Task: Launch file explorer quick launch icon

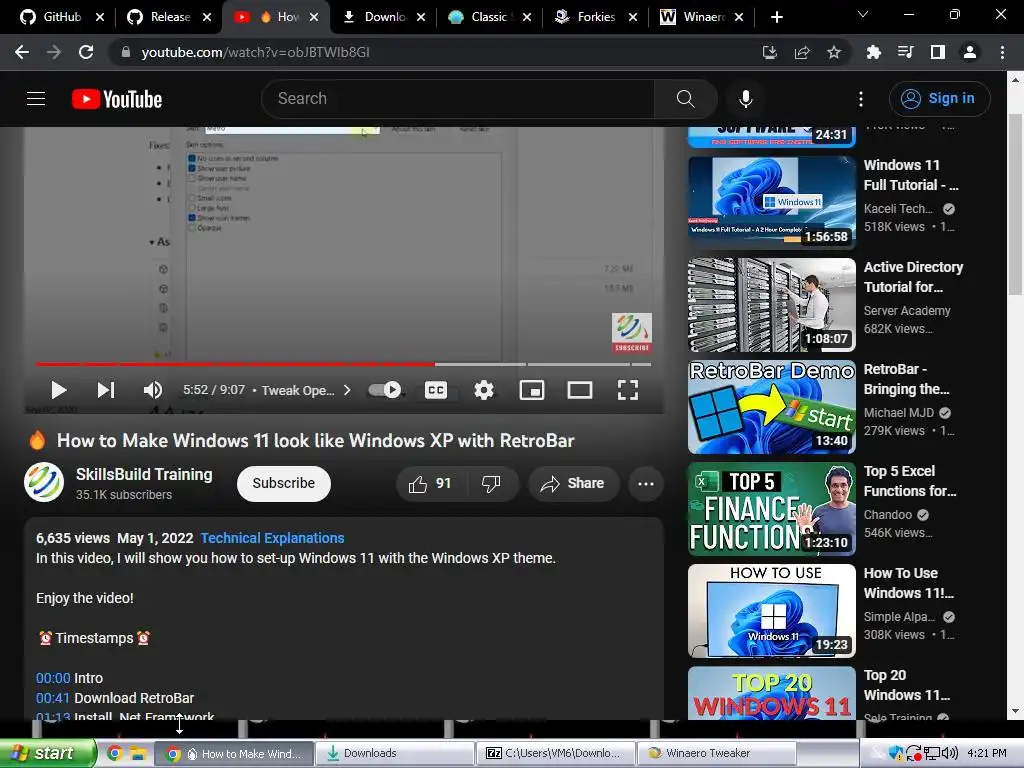Action: pyautogui.click(x=137, y=753)
